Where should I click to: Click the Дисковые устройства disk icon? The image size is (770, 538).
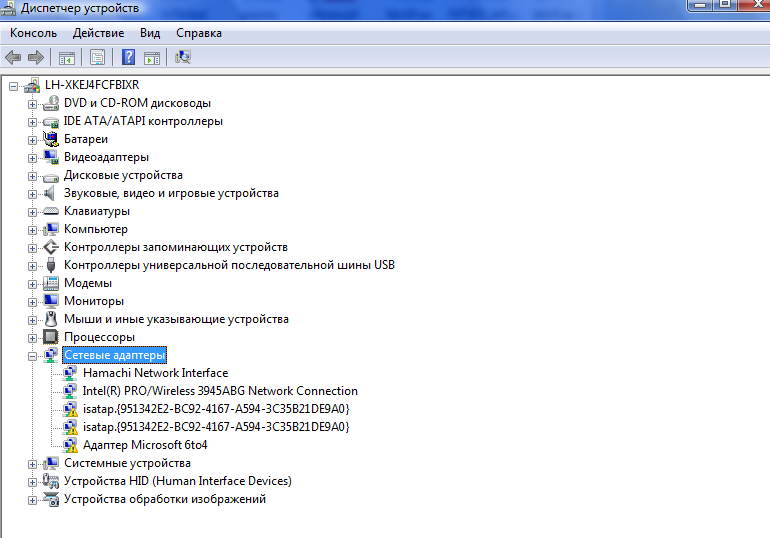coord(51,177)
